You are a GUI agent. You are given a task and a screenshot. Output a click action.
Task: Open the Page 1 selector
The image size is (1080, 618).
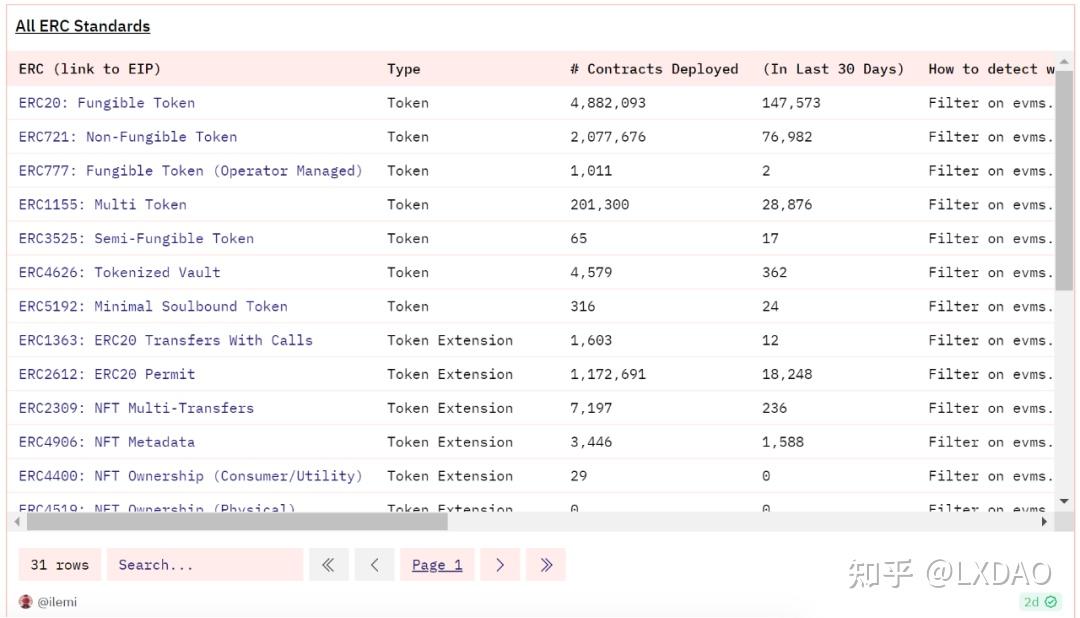[437, 565]
